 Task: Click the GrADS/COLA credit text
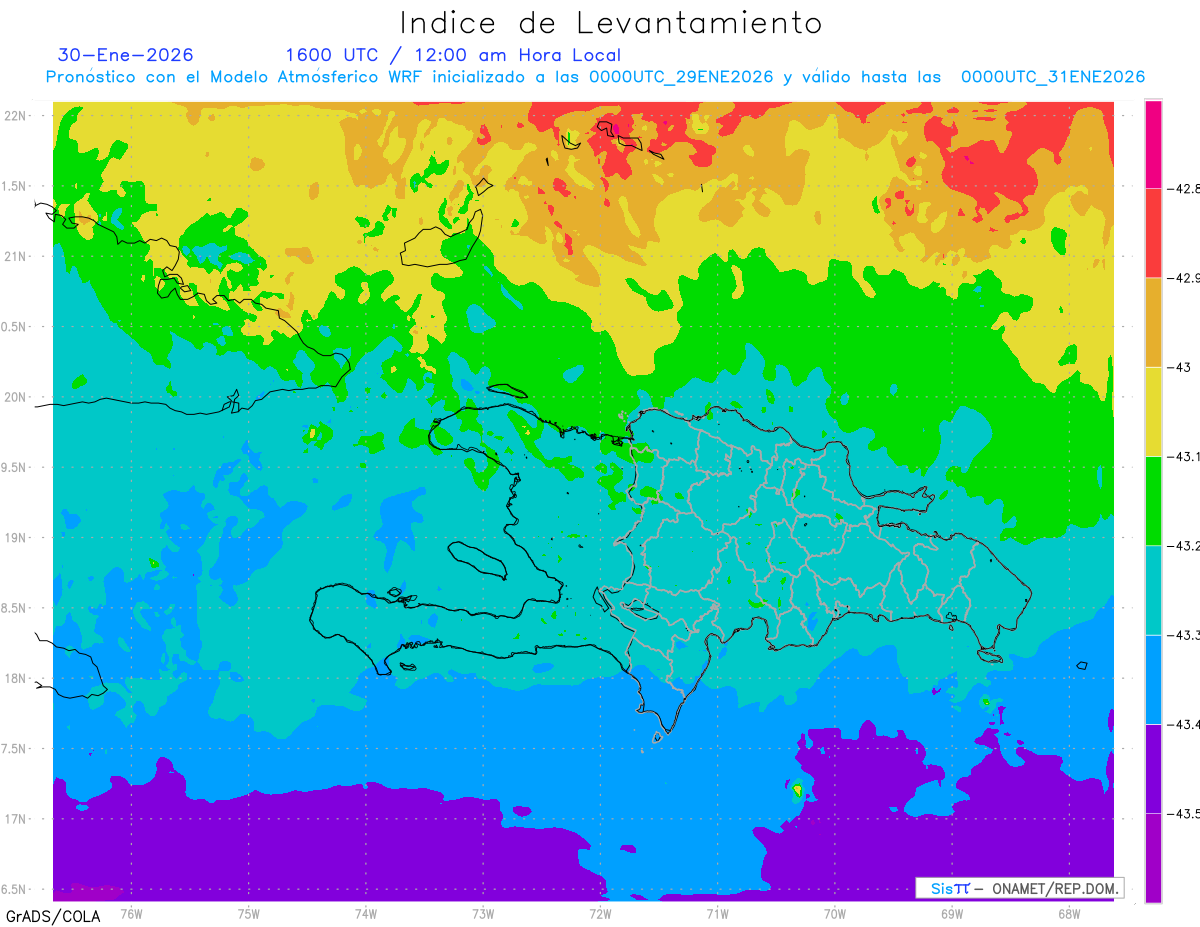[x=53, y=916]
